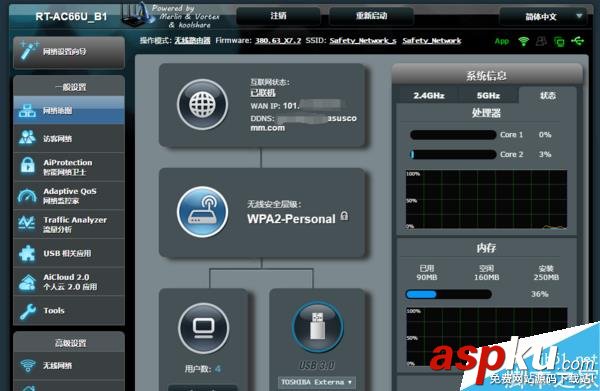Screen dimensions: 600x391
Task: Click the App link in header
Action: (502, 41)
